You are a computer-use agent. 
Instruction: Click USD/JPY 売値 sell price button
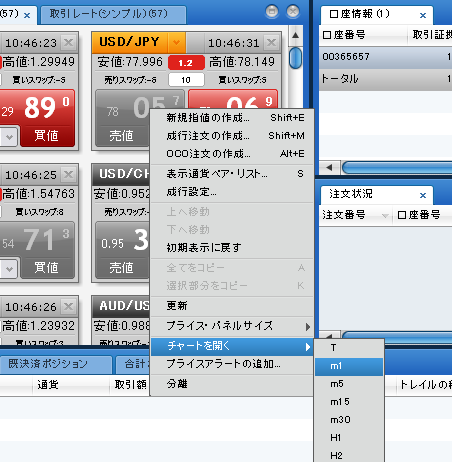(x=122, y=118)
